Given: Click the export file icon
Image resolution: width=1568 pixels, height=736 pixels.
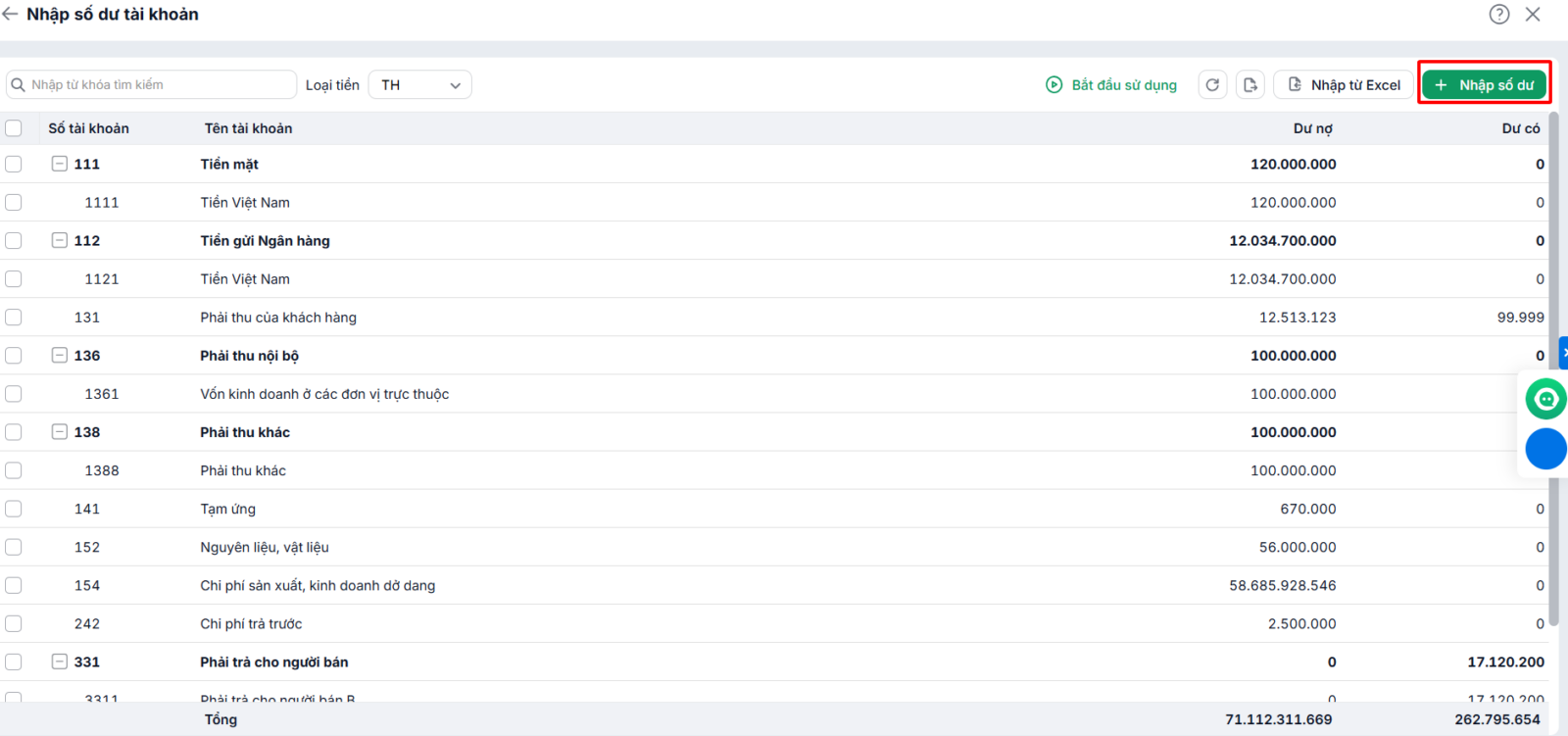Looking at the screenshot, I should [1250, 85].
